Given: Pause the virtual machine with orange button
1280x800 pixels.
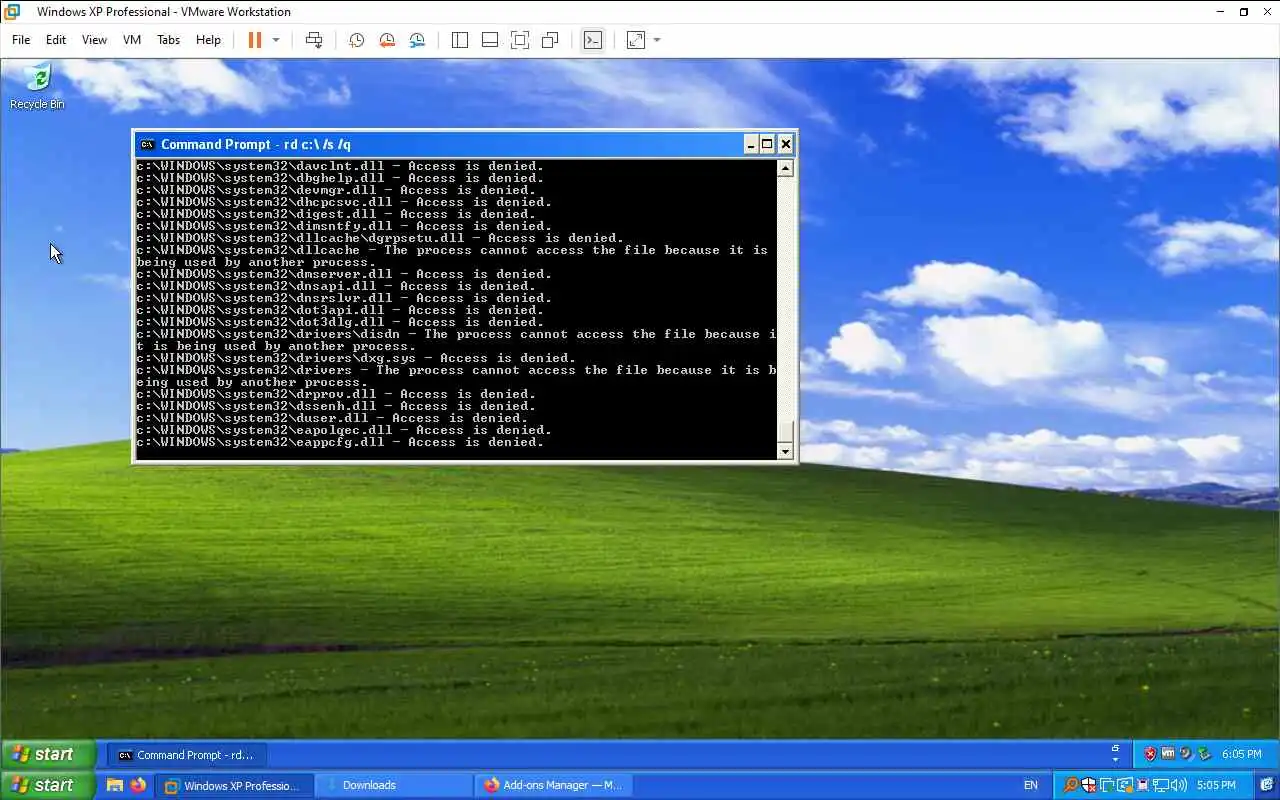Looking at the screenshot, I should [x=254, y=40].
